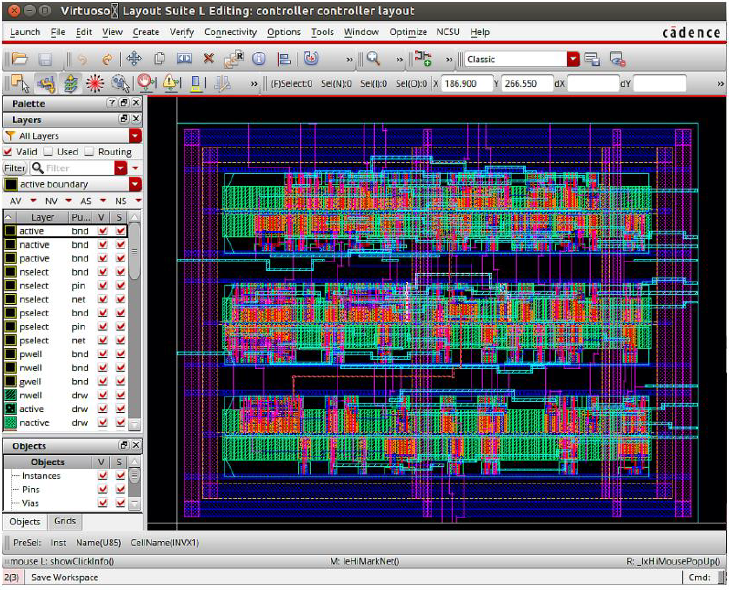Open the Edit Properties info icon
This screenshot has width=729, height=590.
click(x=258, y=59)
